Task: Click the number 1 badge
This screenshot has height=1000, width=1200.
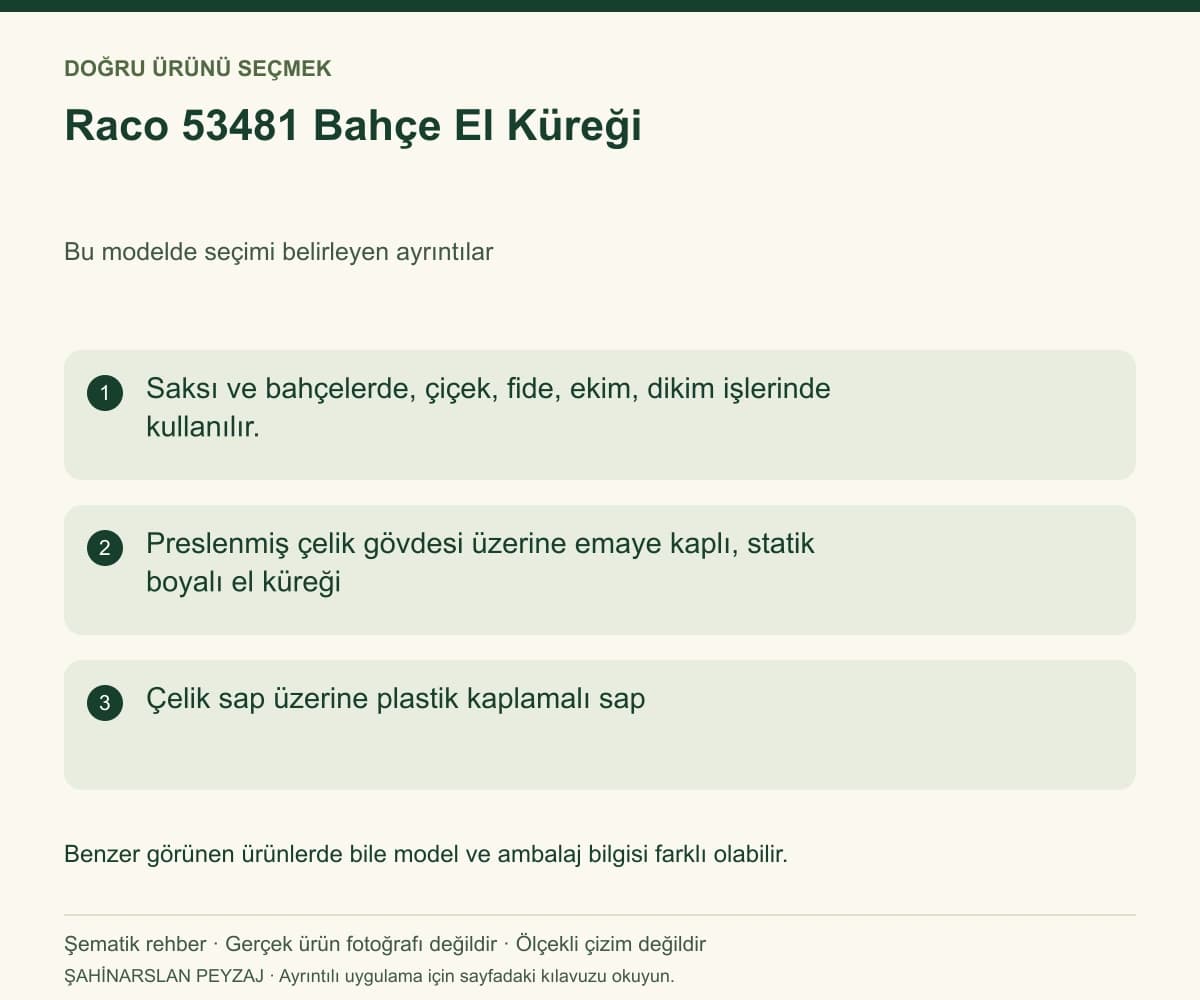Action: tap(105, 393)
